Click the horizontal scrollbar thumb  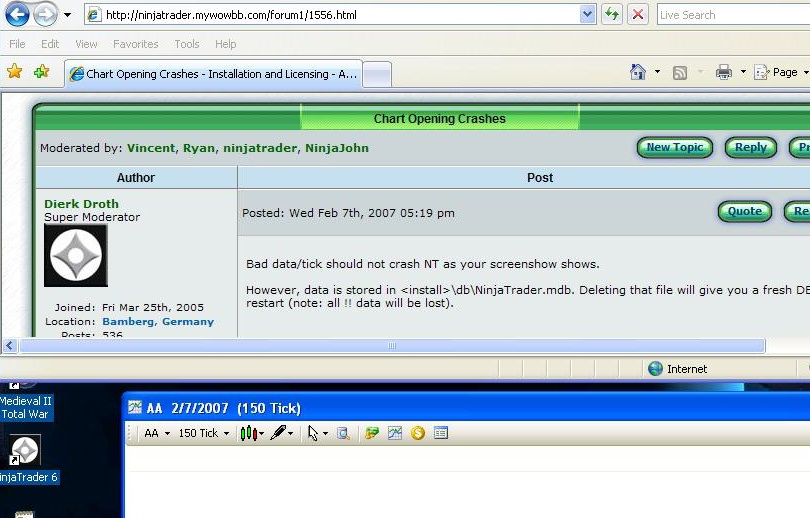tap(392, 346)
